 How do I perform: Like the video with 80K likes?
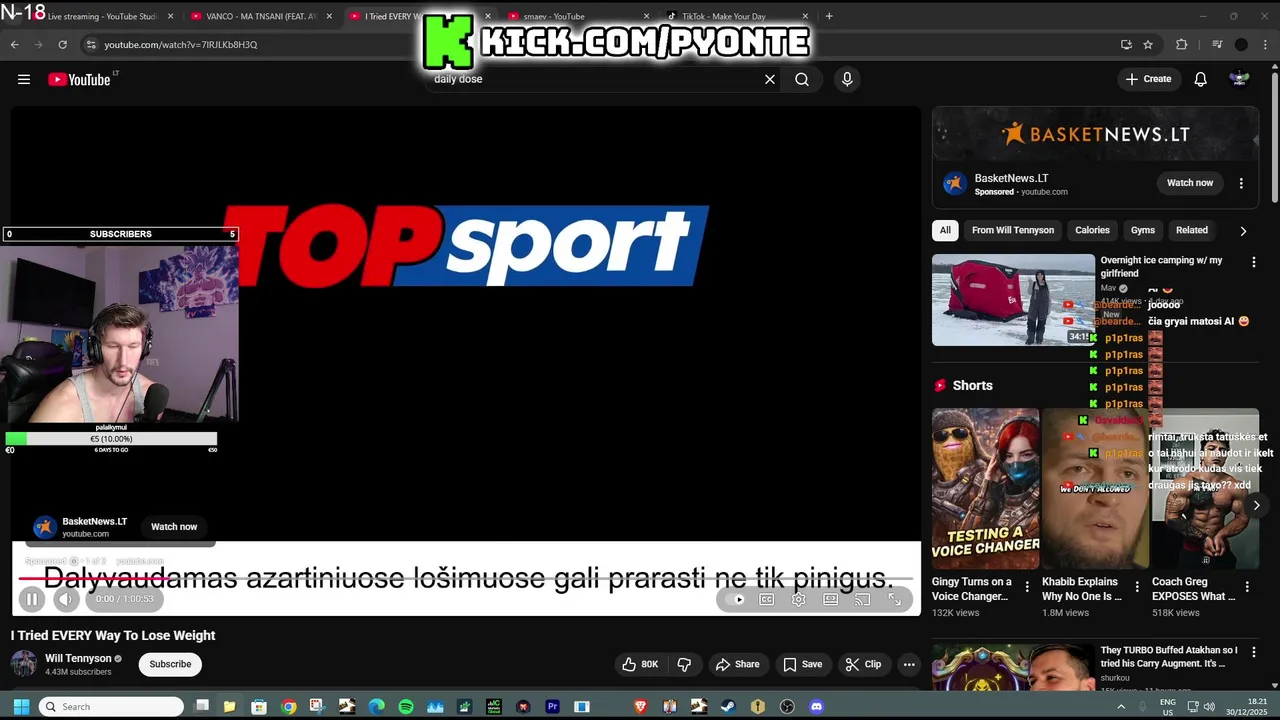click(x=639, y=664)
